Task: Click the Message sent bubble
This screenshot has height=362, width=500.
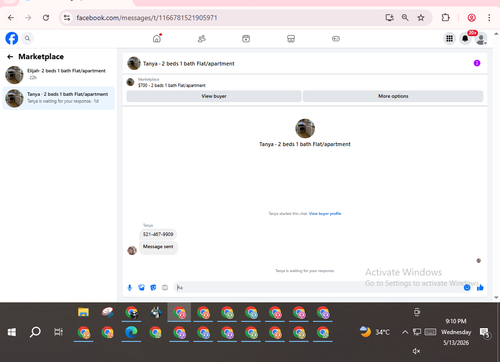Action: pyautogui.click(x=158, y=247)
